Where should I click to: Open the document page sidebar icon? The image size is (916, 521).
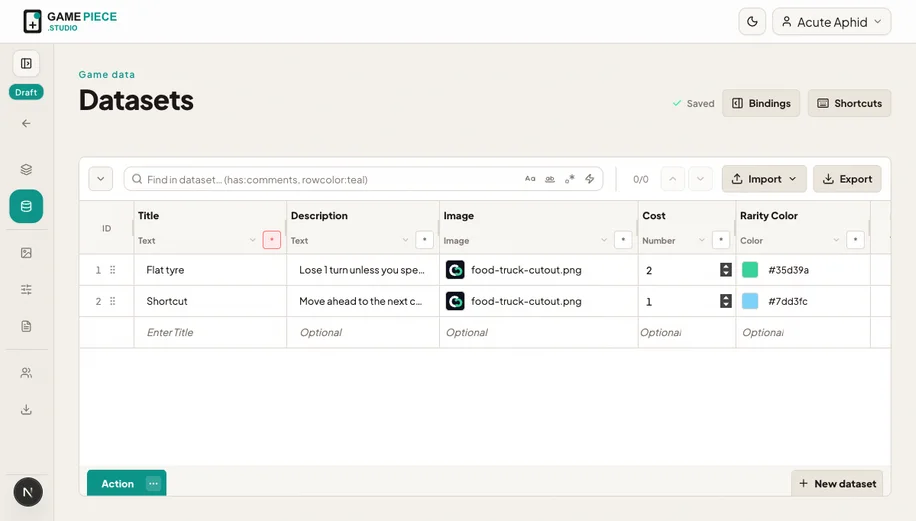pos(26,327)
